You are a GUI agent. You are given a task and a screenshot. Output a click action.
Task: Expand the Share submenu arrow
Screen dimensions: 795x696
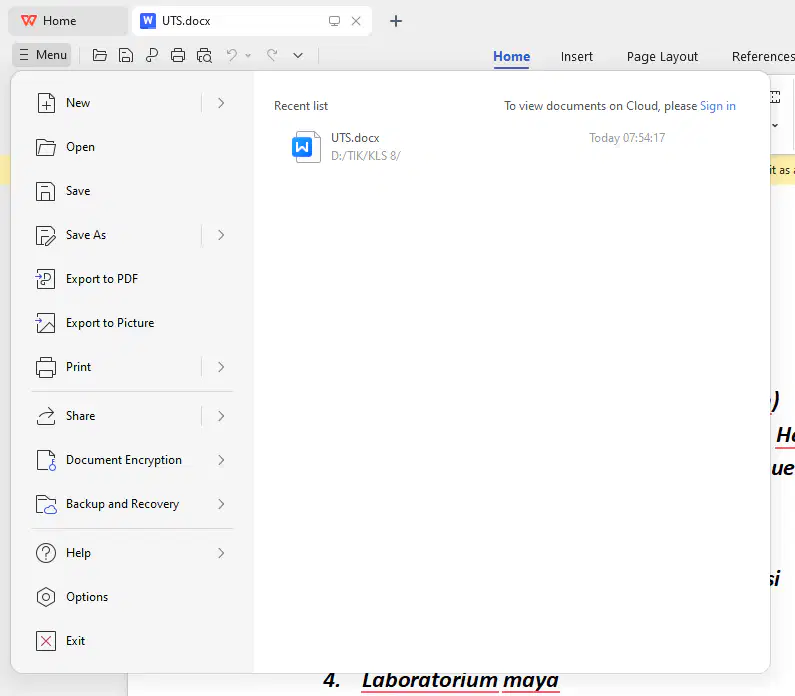[221, 416]
